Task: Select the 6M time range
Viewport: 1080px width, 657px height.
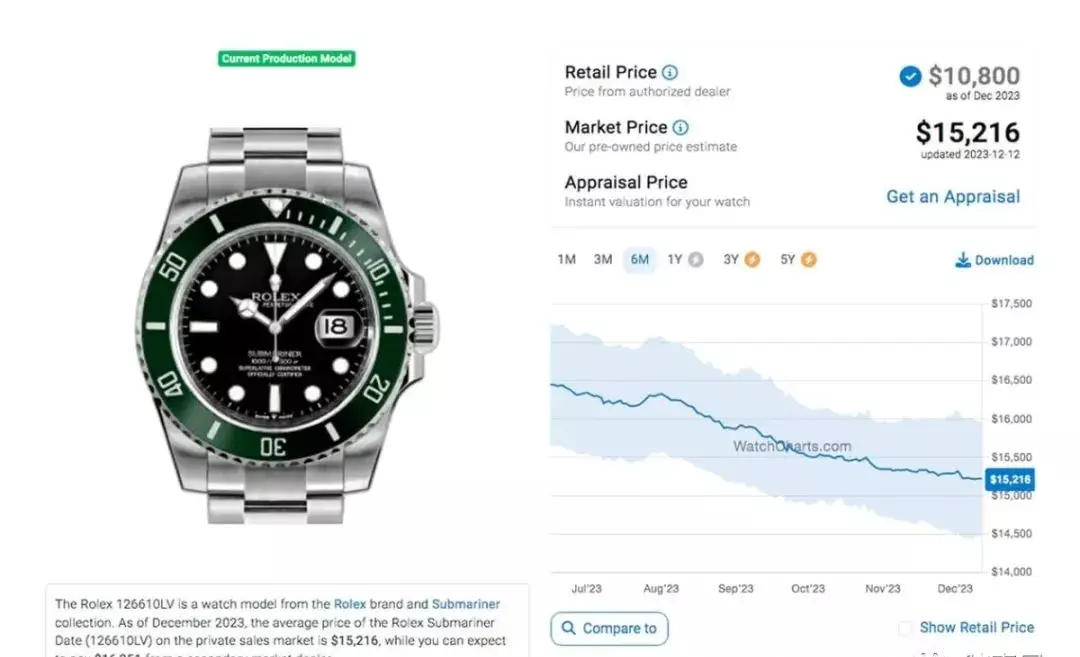Action: pyautogui.click(x=639, y=260)
